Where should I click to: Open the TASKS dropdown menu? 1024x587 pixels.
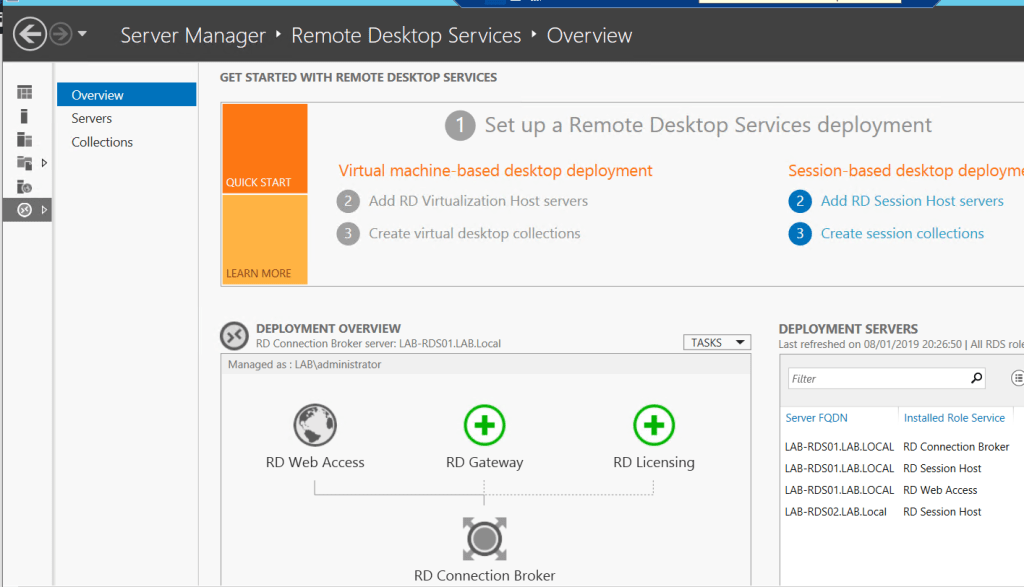(716, 342)
